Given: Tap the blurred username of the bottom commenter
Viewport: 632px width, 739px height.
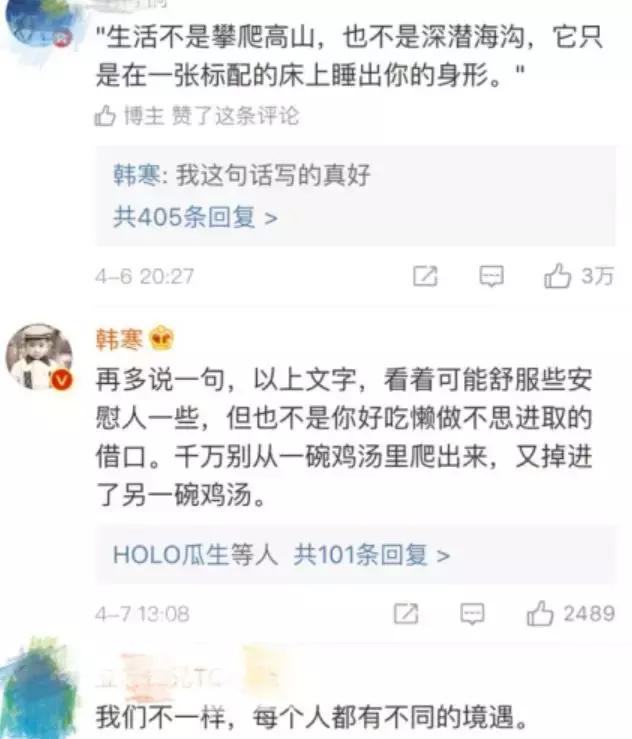Looking at the screenshot, I should click(x=186, y=675).
